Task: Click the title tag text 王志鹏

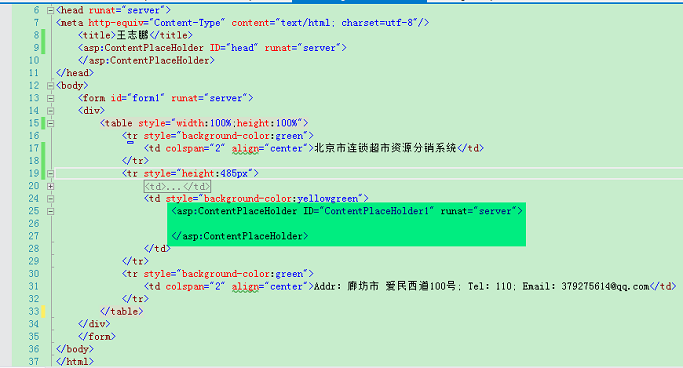Action: point(132,35)
